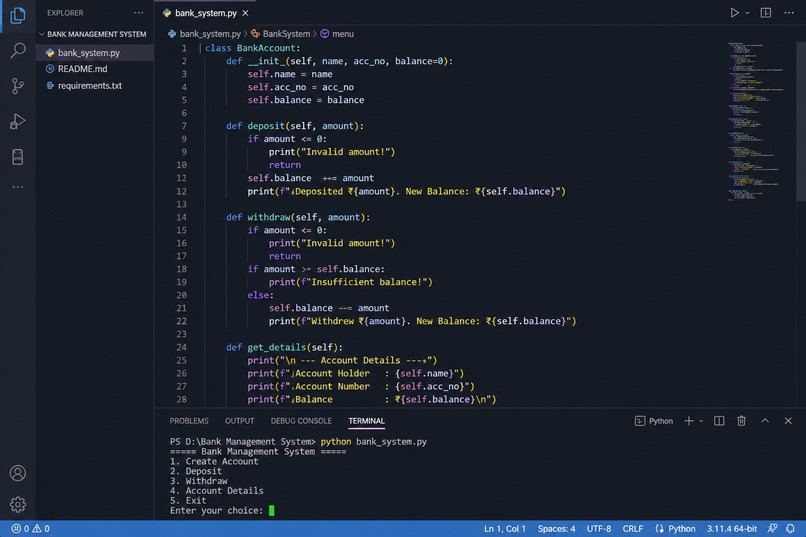Click the def withdraw(self, amount) line
The image size is (806, 537).
click(x=298, y=217)
